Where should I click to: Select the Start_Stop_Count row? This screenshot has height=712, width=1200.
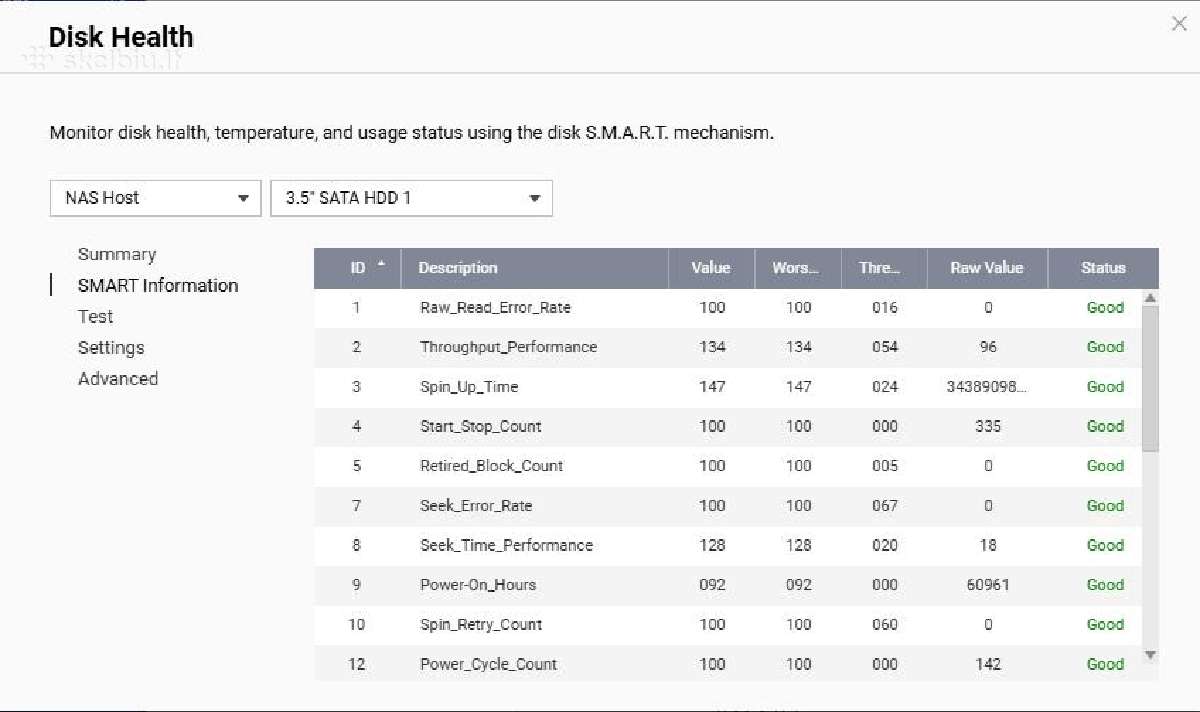728,426
